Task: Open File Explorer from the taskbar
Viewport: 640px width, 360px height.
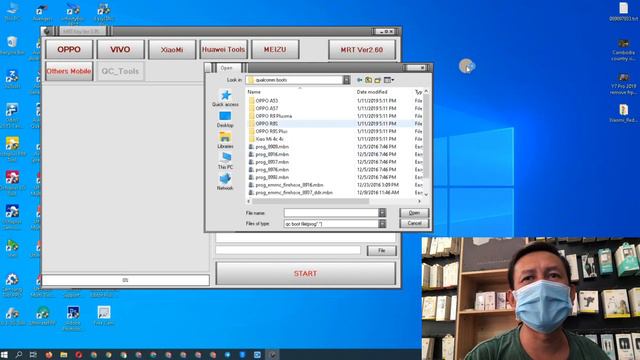Action: [64, 355]
